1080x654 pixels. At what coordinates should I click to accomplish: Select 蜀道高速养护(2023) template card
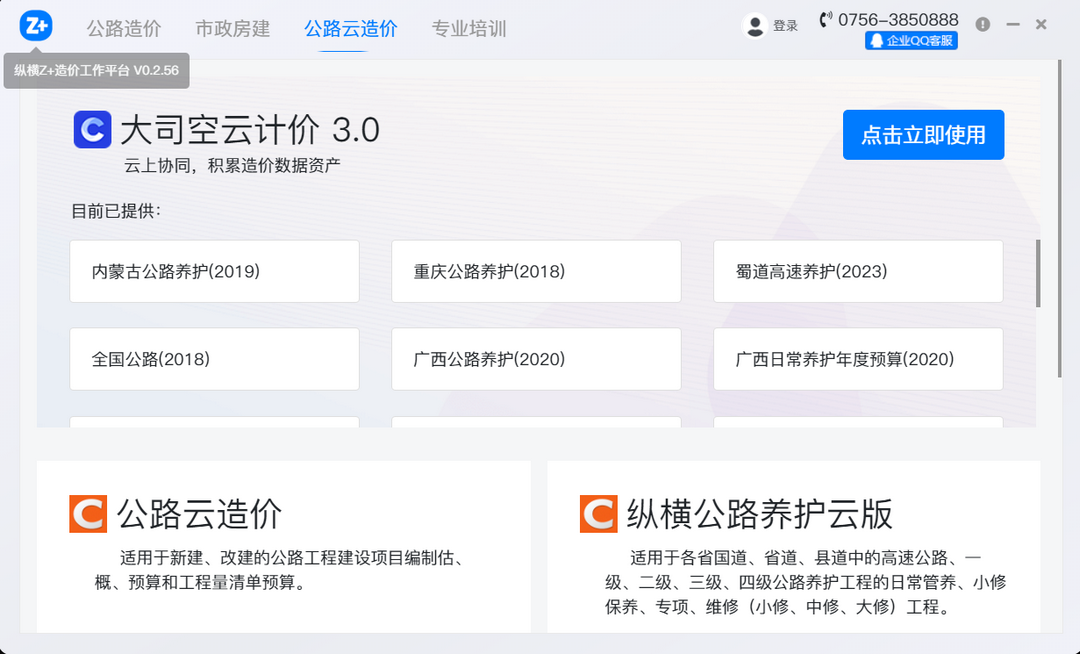[858, 271]
